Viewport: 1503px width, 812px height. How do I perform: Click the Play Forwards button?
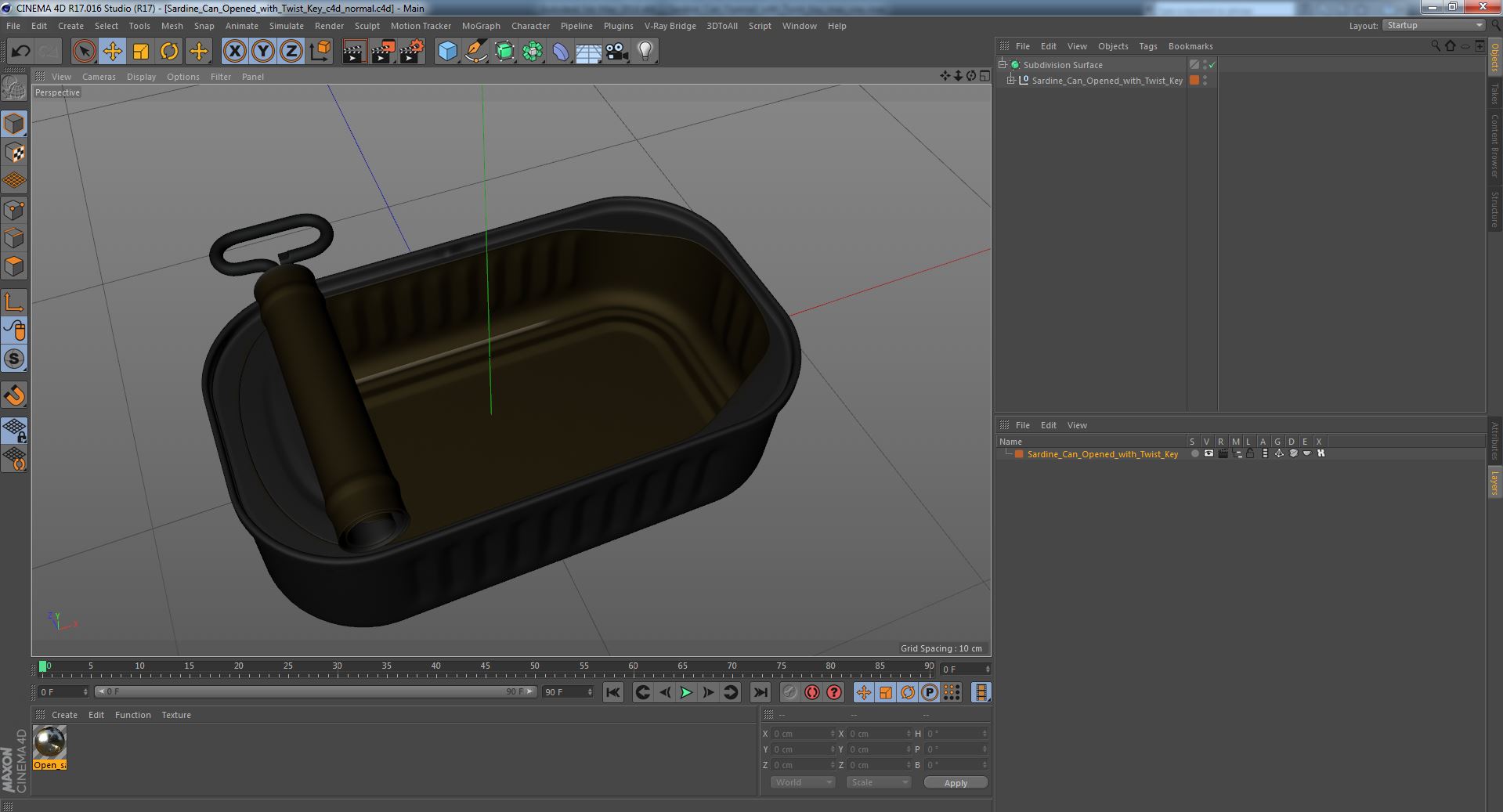pyautogui.click(x=686, y=692)
